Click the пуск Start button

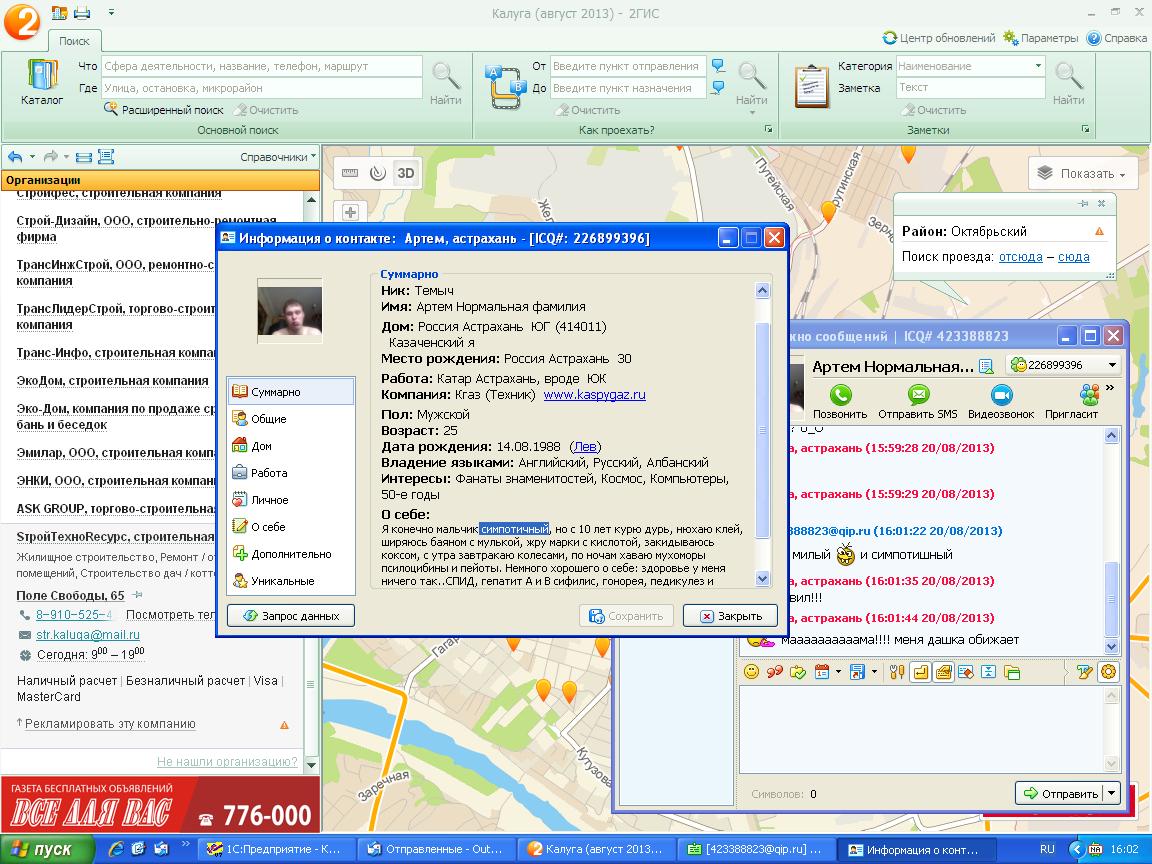click(x=46, y=849)
